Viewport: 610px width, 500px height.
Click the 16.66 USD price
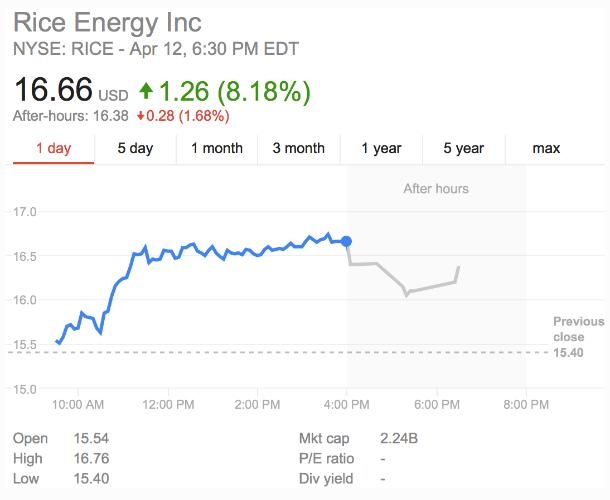pyautogui.click(x=70, y=91)
